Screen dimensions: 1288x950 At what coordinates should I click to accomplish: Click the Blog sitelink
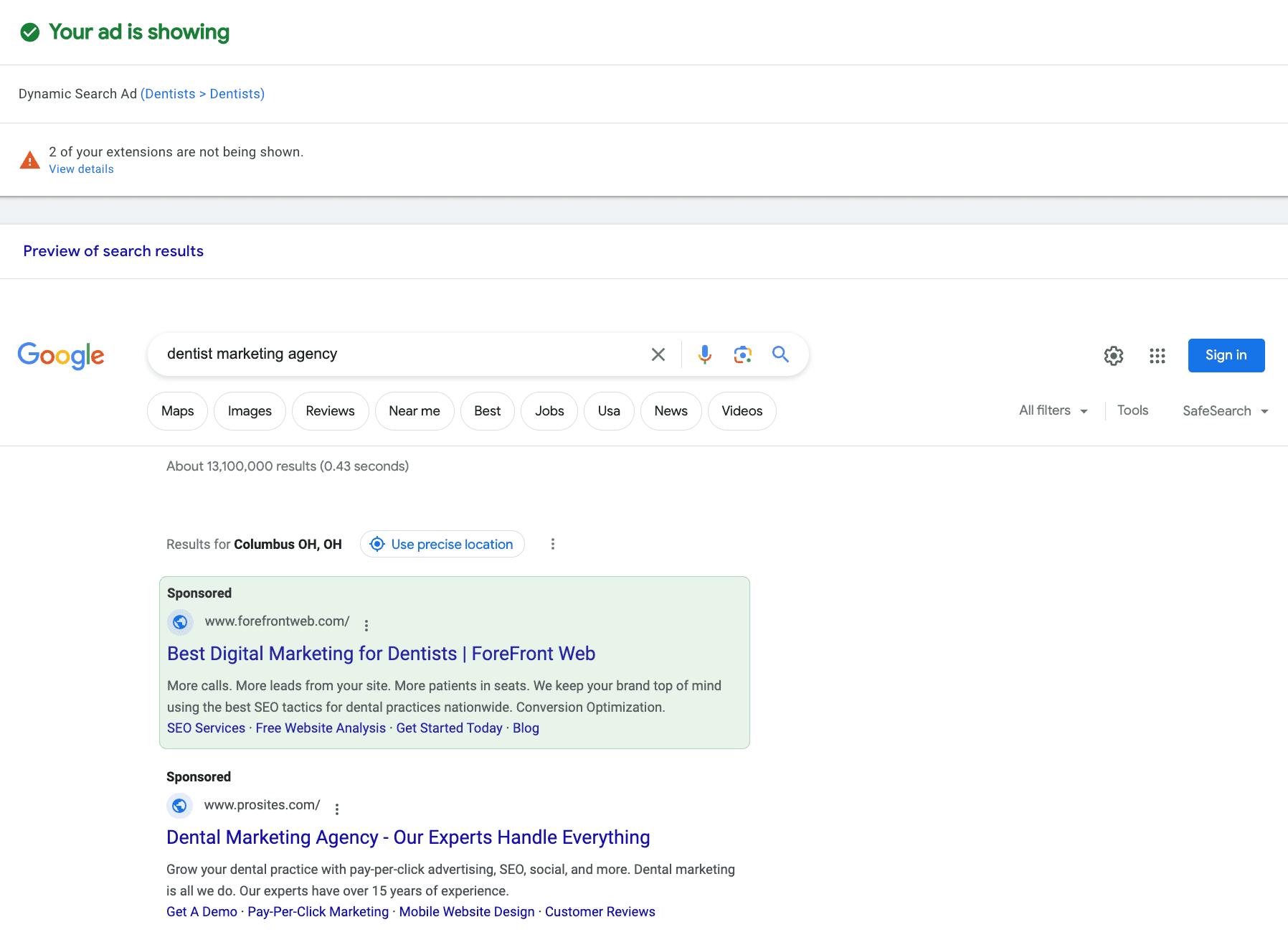point(526,728)
